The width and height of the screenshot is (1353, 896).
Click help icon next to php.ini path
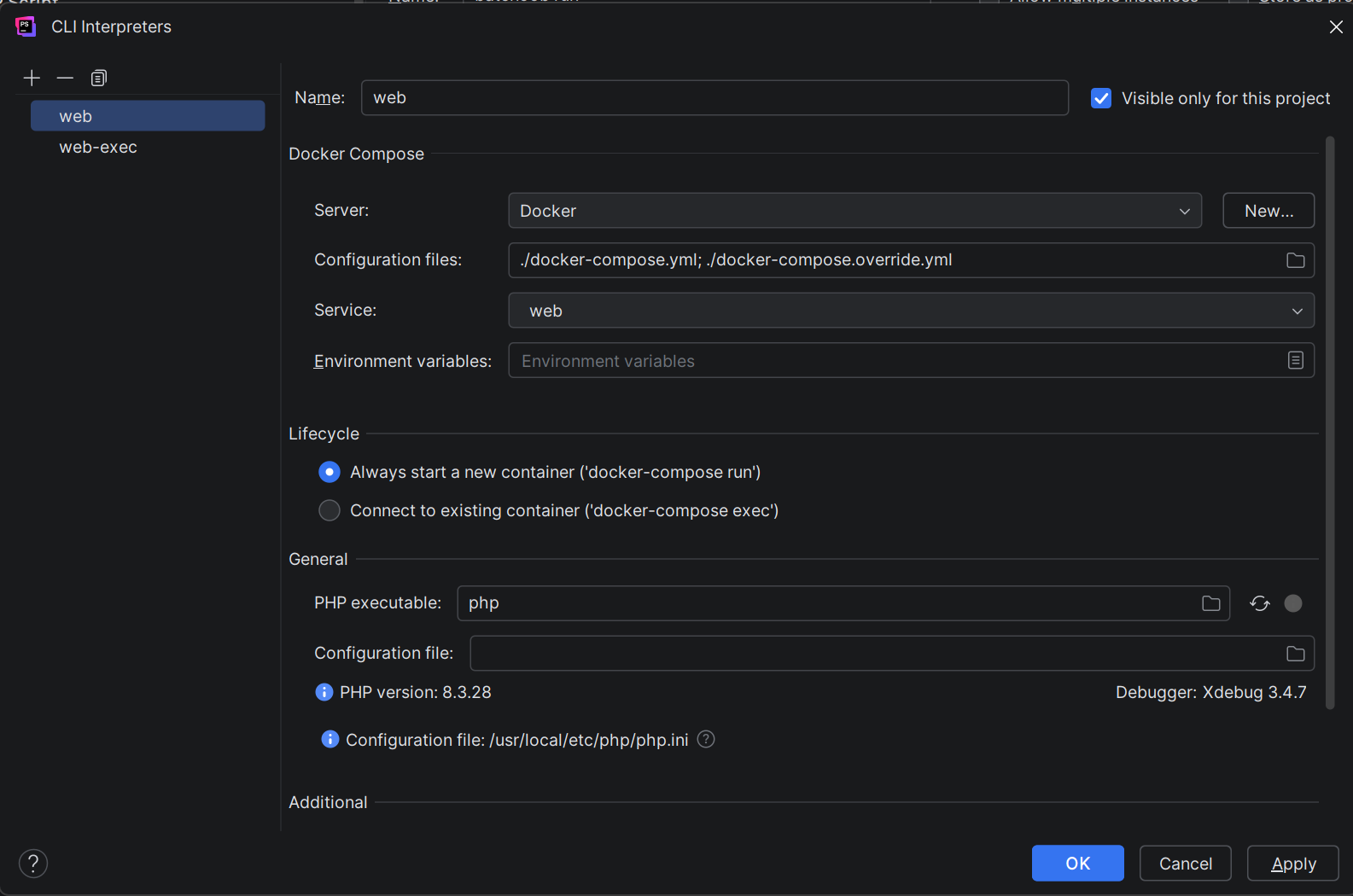[x=706, y=740]
